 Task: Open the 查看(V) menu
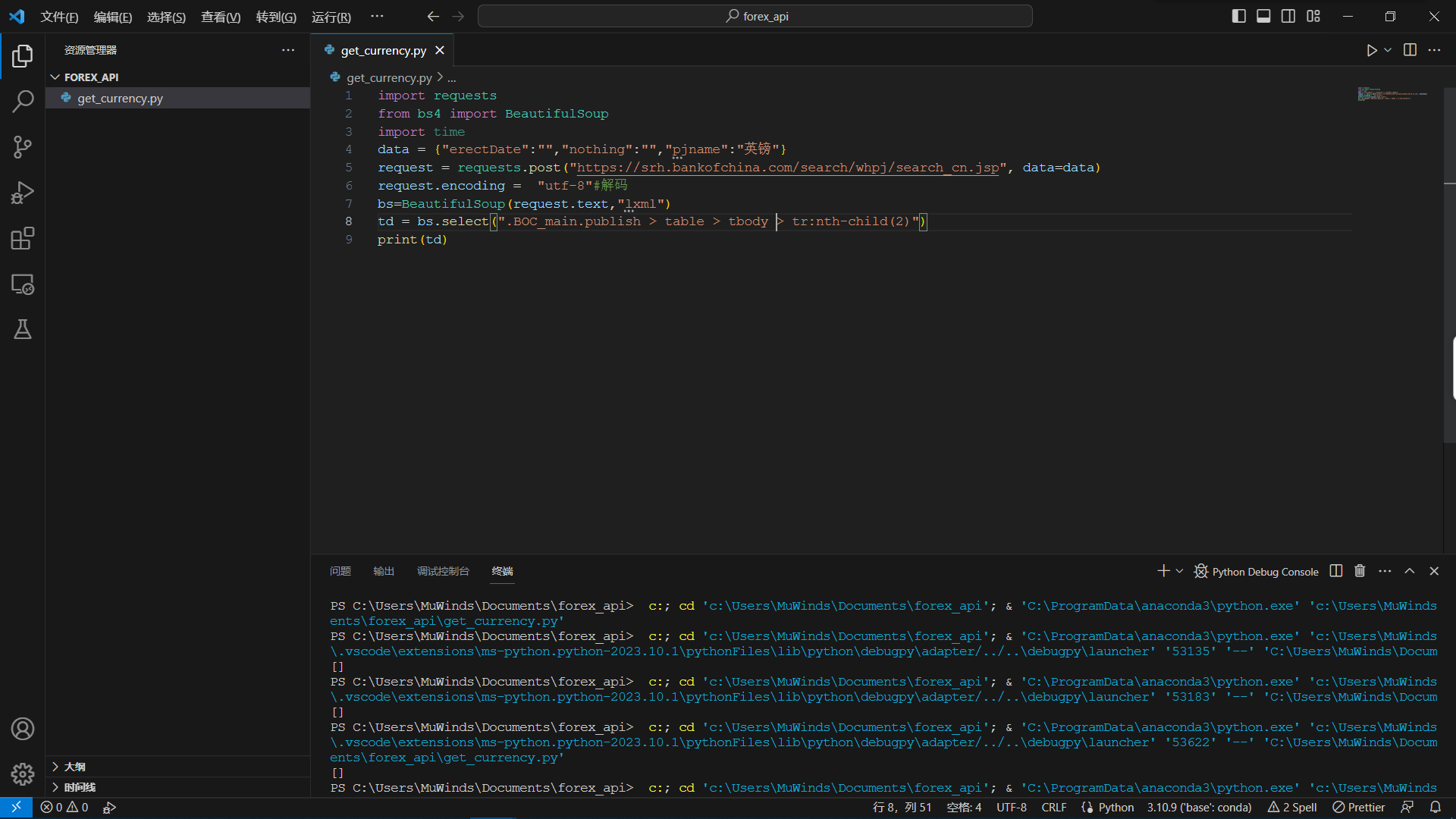pos(221,17)
